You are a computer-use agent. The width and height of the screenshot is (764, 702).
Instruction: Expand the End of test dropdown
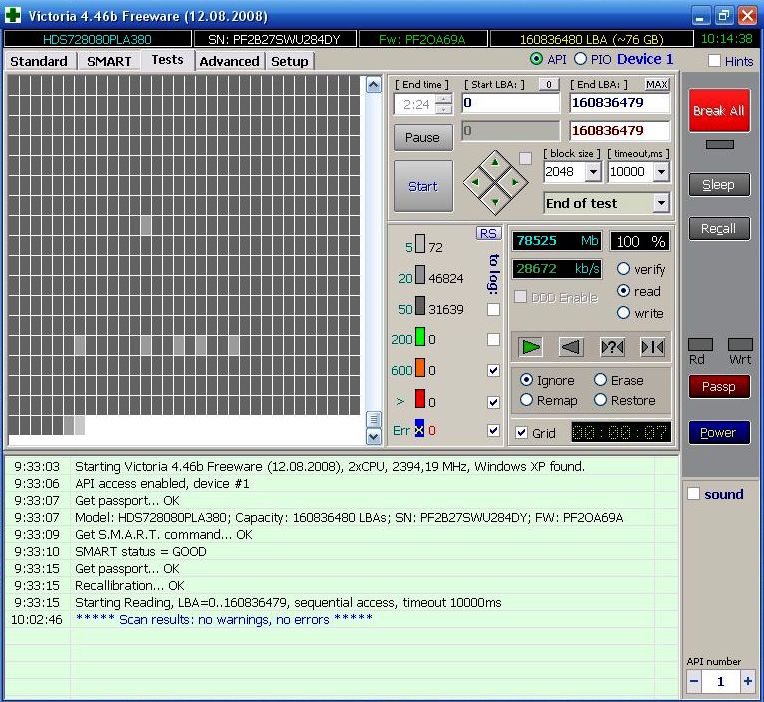(x=660, y=203)
